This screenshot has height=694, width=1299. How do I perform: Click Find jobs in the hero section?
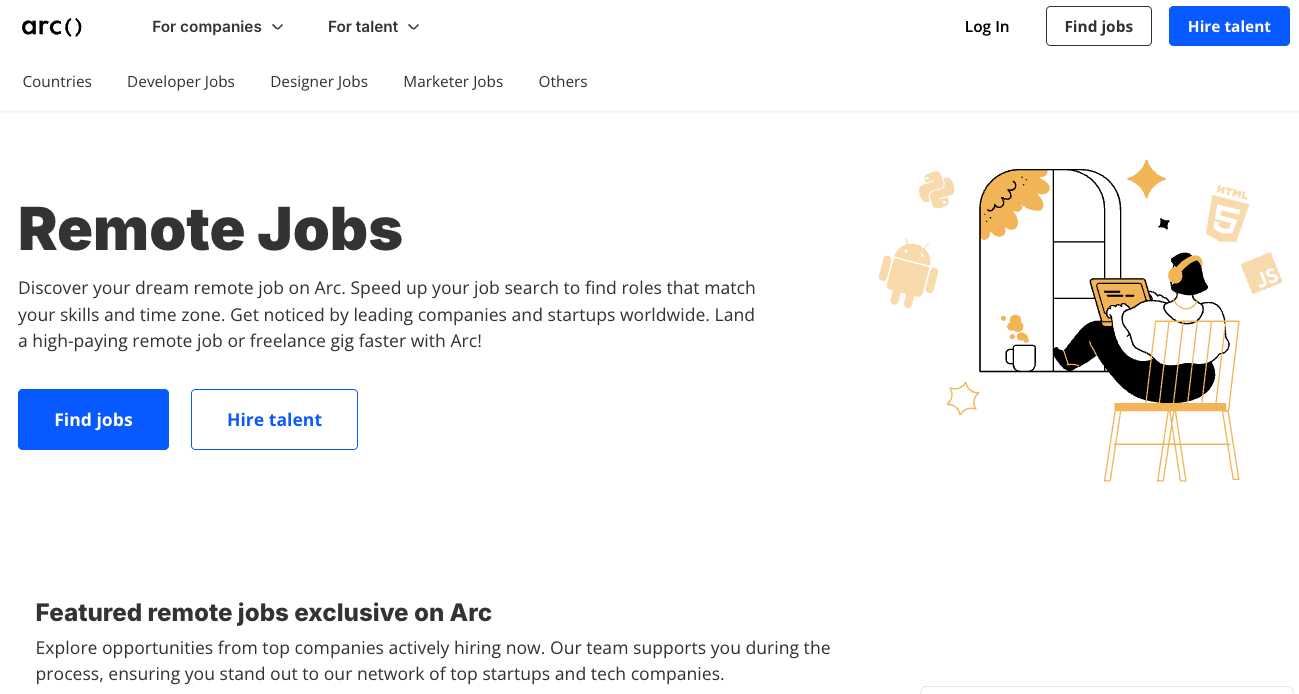coord(93,419)
